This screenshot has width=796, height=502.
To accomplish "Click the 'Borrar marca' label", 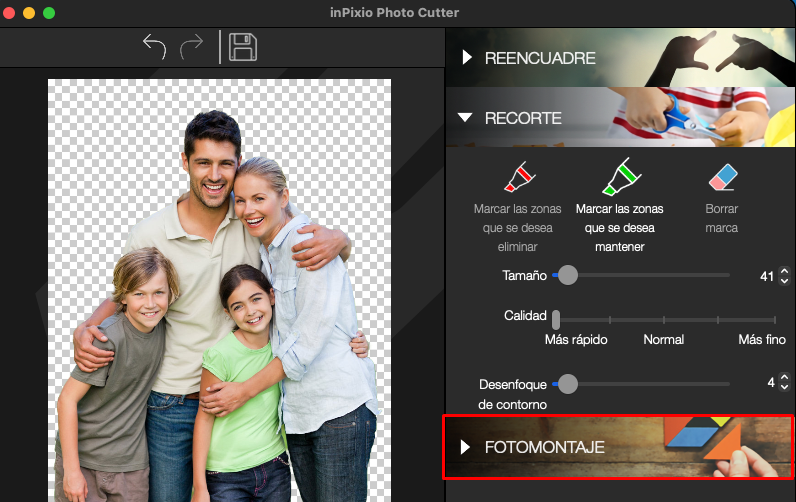I will point(721,218).
